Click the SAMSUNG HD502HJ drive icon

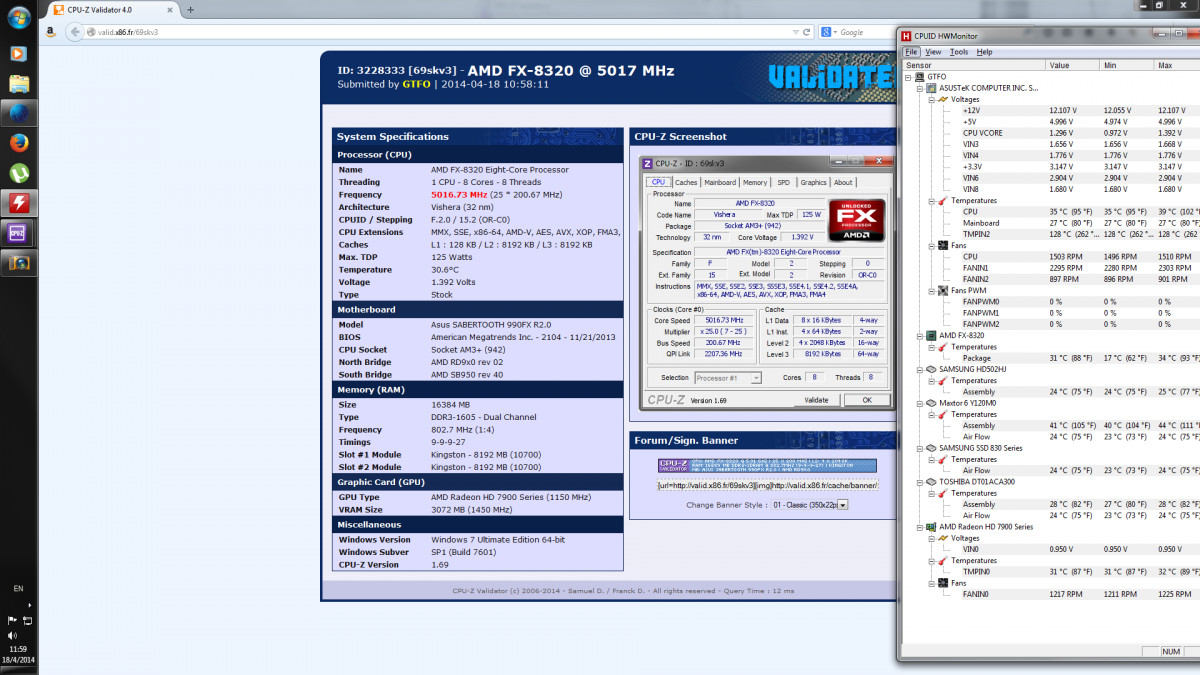pyautogui.click(x=932, y=369)
